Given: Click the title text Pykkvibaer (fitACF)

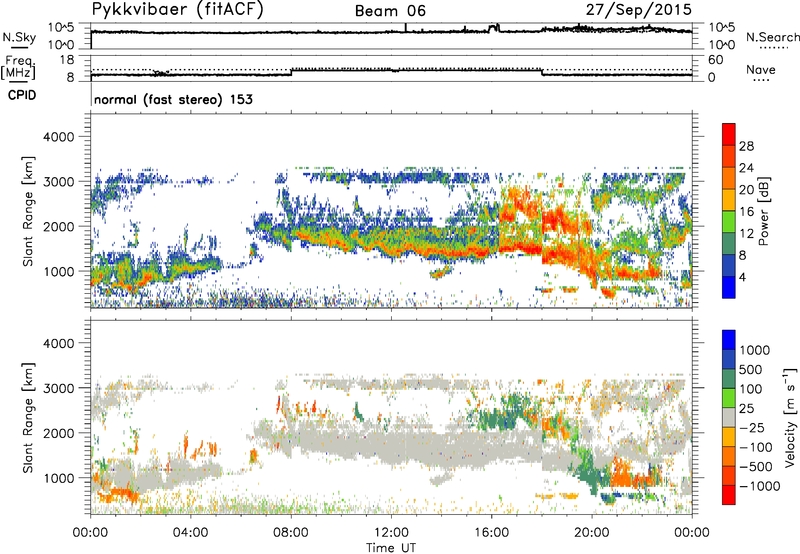Looking at the screenshot, I should 178,10.
